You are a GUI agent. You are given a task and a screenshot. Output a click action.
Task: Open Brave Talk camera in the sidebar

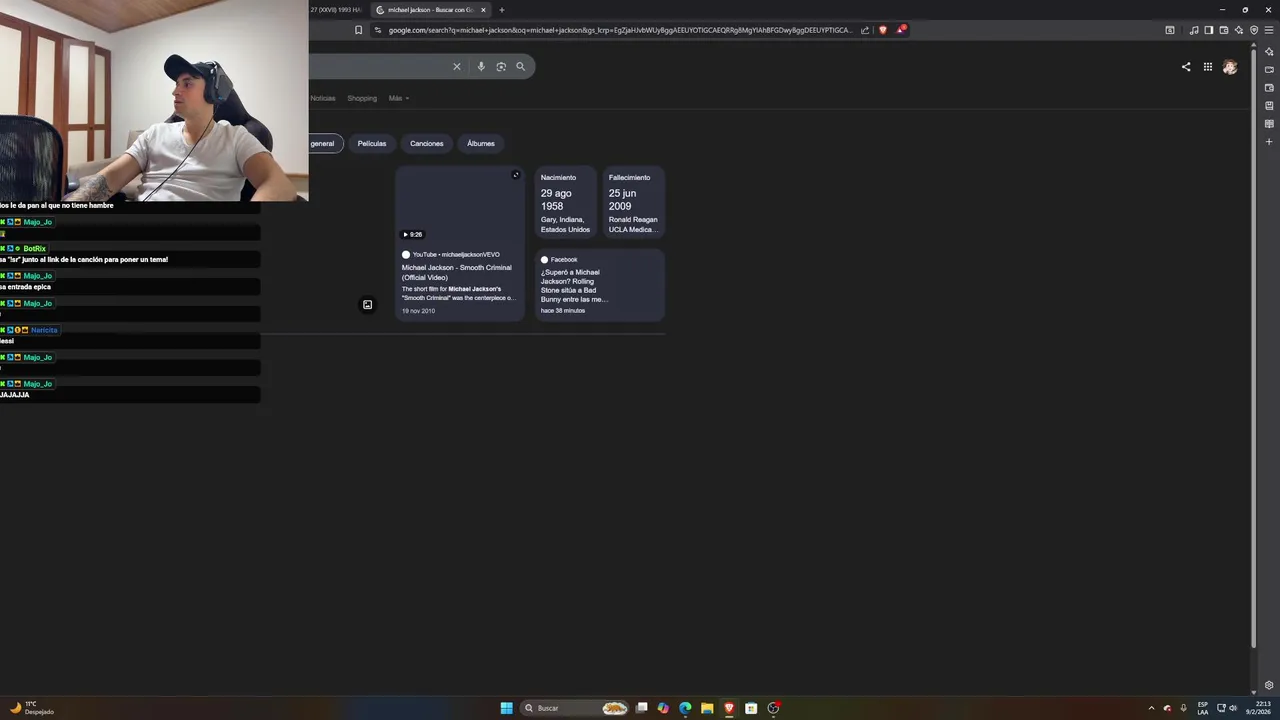1269,70
